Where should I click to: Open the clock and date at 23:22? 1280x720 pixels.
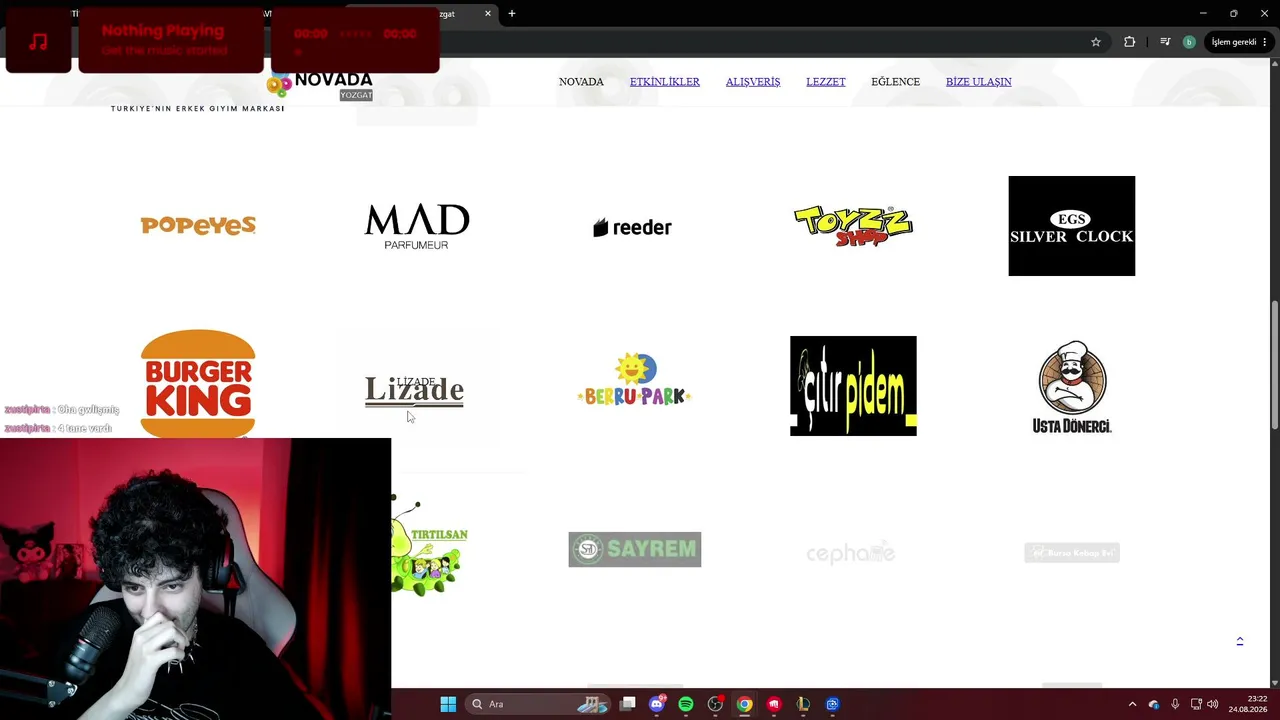point(1248,704)
